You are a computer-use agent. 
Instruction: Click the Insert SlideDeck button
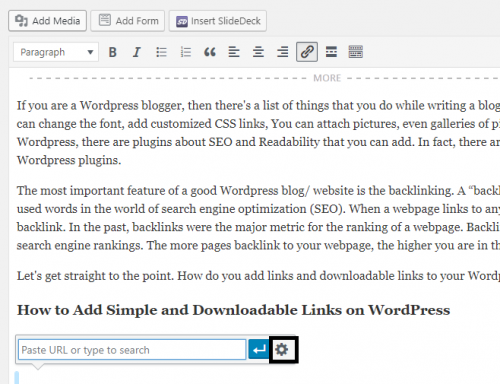pyautogui.click(x=218, y=21)
